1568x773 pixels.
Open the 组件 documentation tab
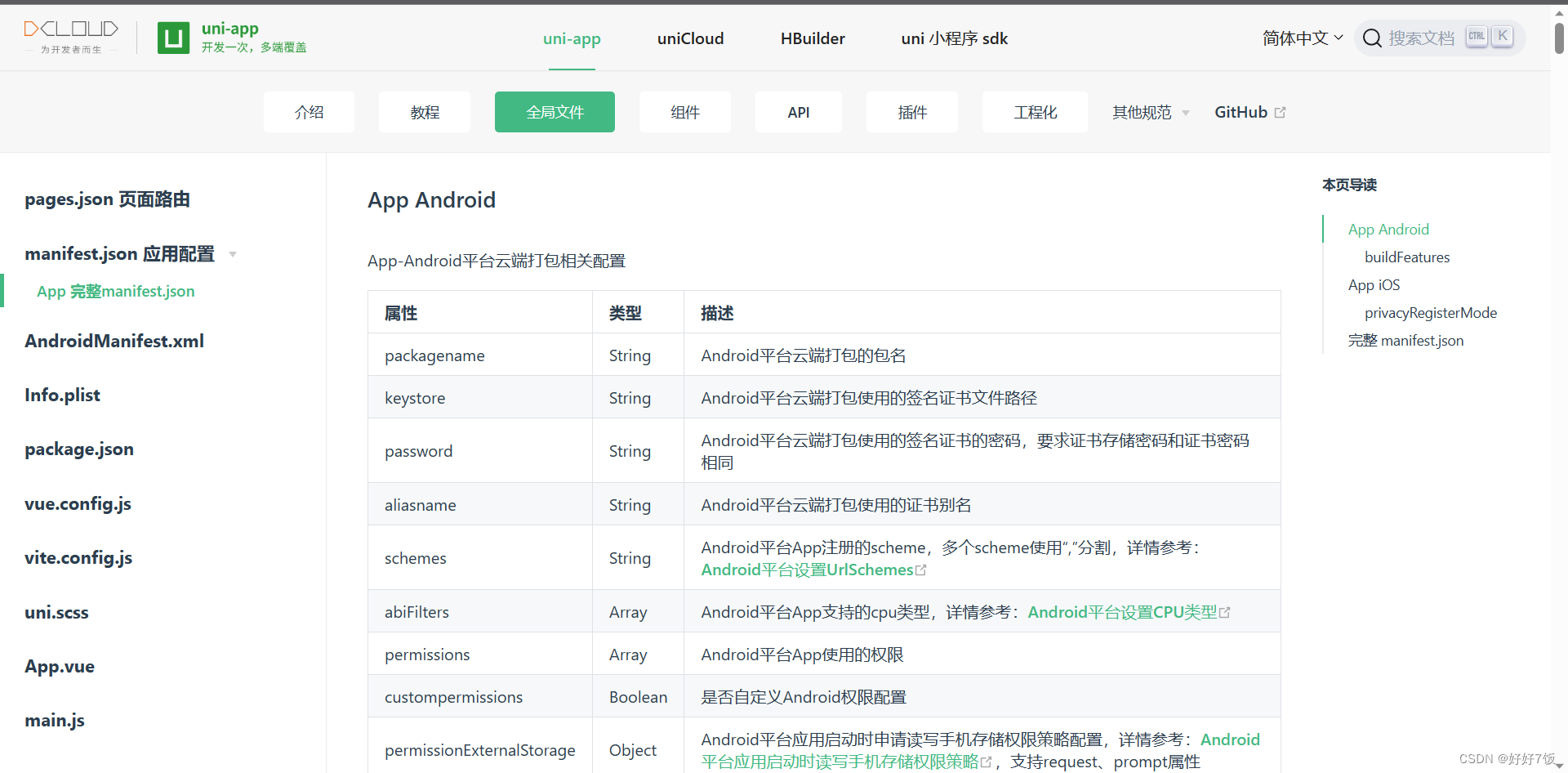tap(684, 112)
